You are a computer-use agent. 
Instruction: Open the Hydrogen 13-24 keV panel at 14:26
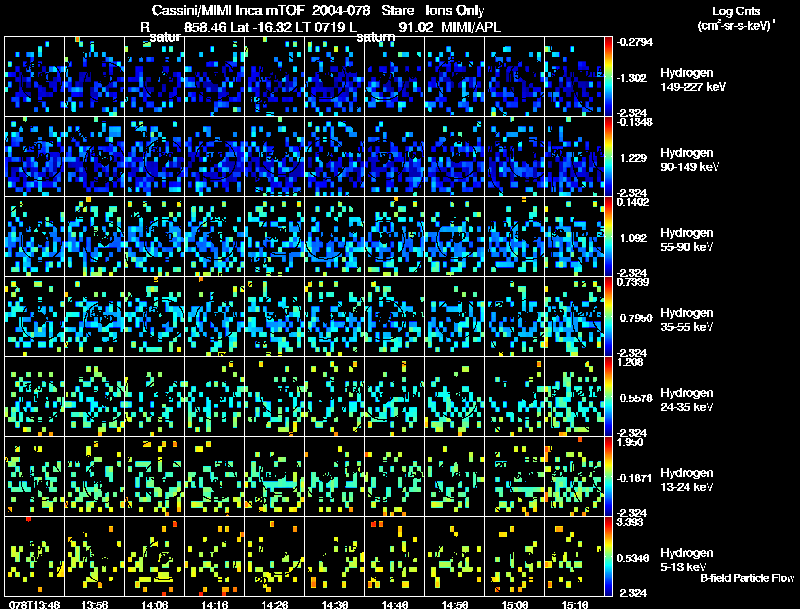click(x=274, y=477)
